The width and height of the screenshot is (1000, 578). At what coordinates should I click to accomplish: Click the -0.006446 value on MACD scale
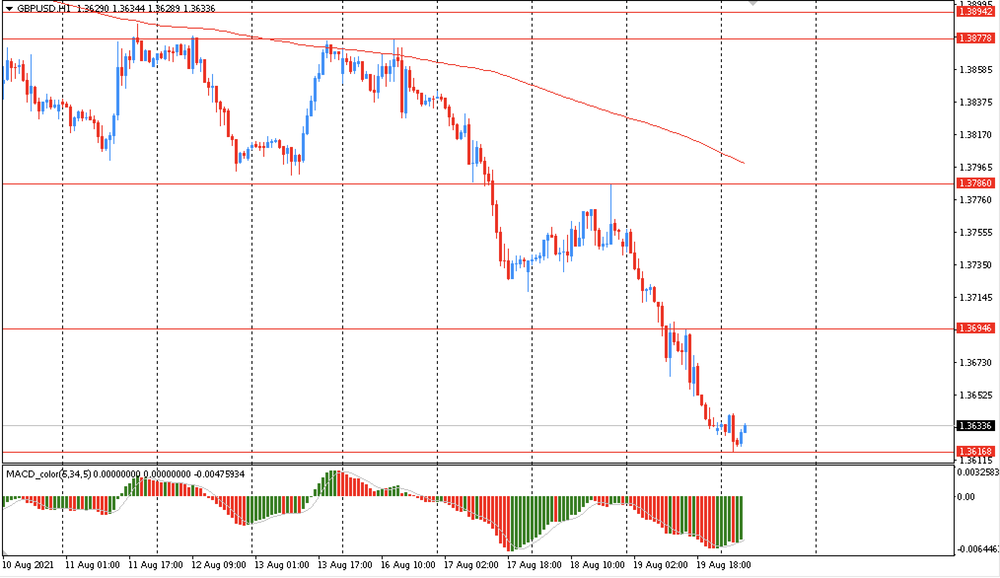(x=978, y=549)
